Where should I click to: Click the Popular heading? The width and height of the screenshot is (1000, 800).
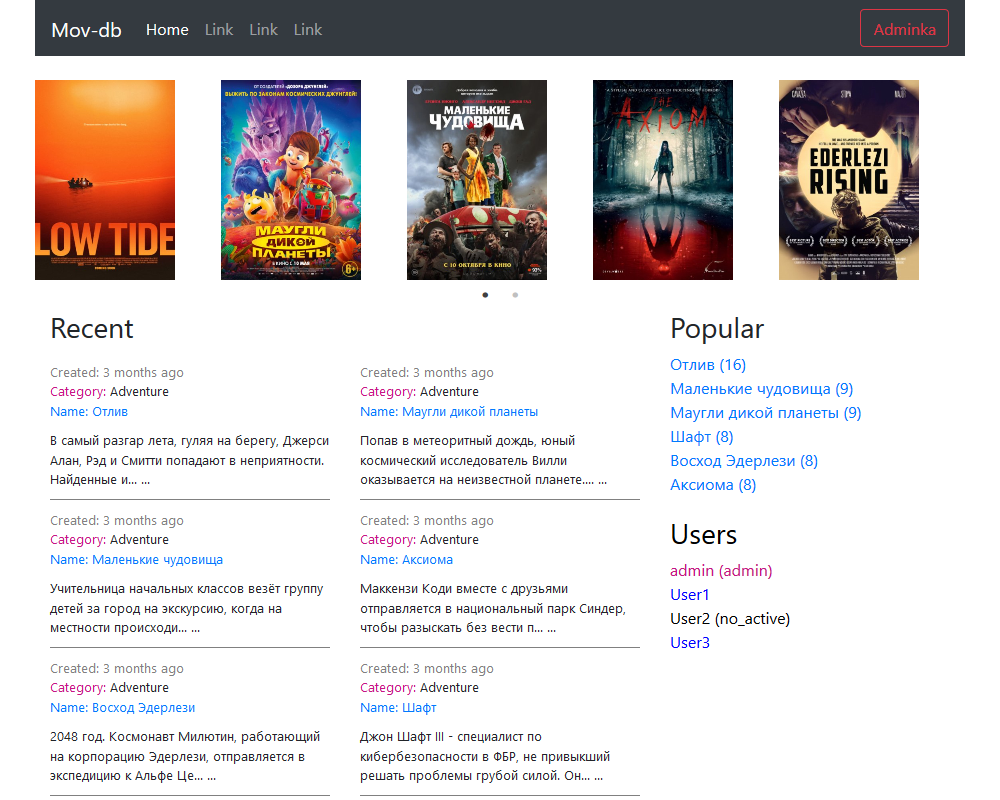pos(717,329)
